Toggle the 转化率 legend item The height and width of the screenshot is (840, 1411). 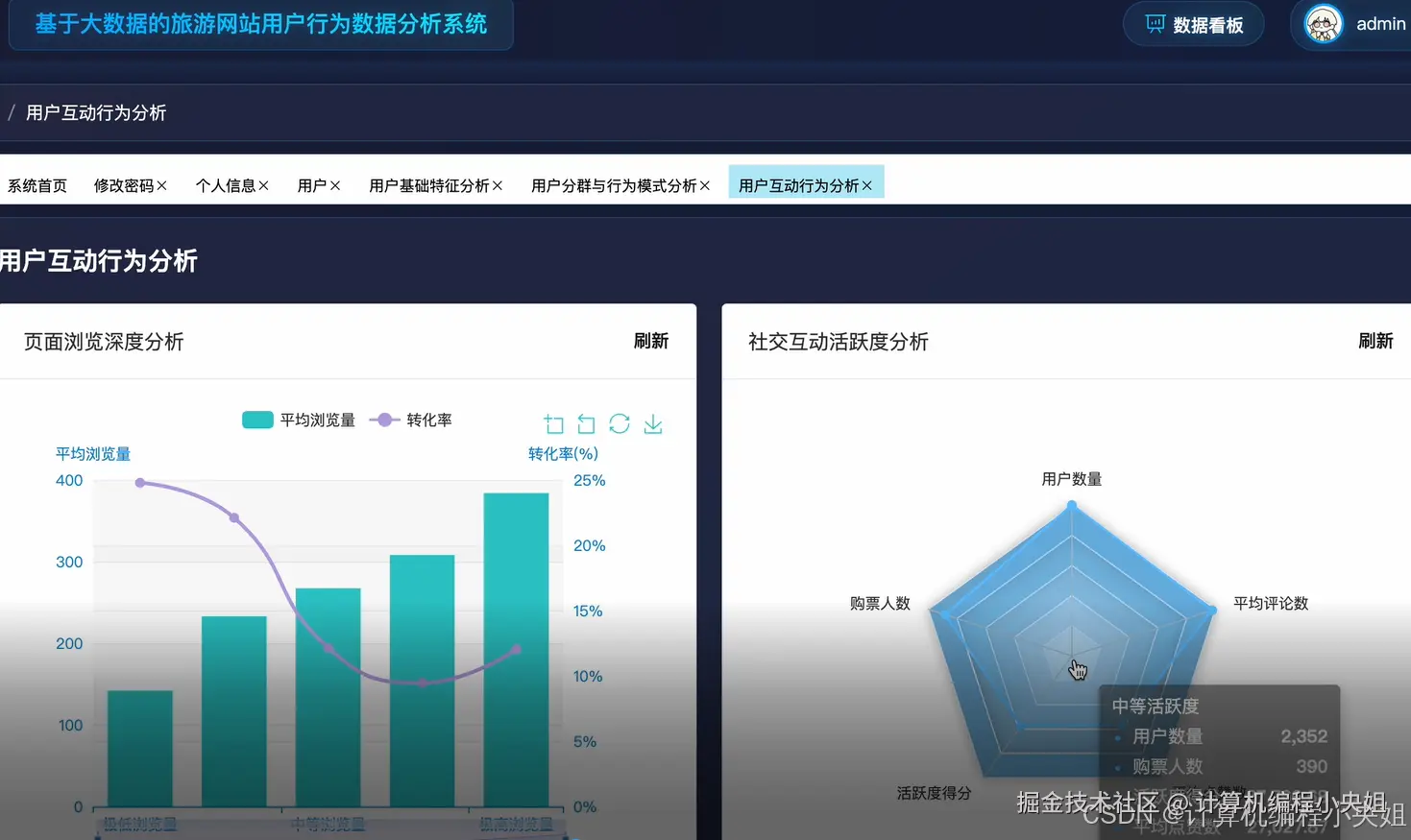point(420,420)
